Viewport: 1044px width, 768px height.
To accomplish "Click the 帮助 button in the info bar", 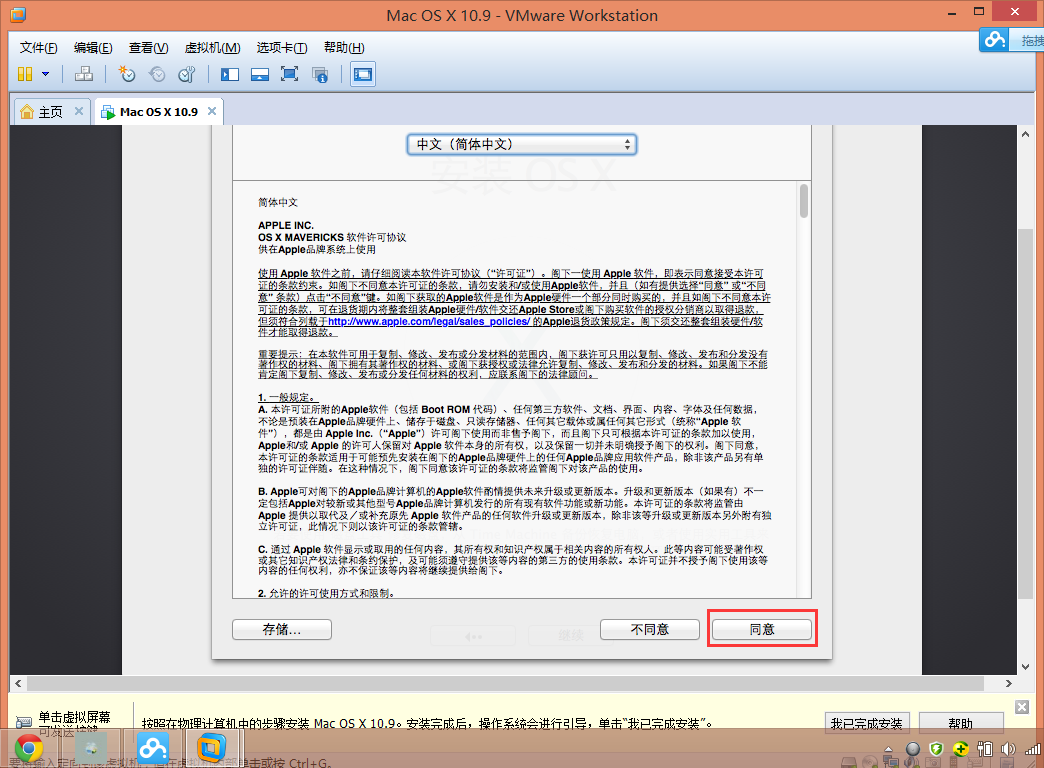I will click(x=961, y=723).
